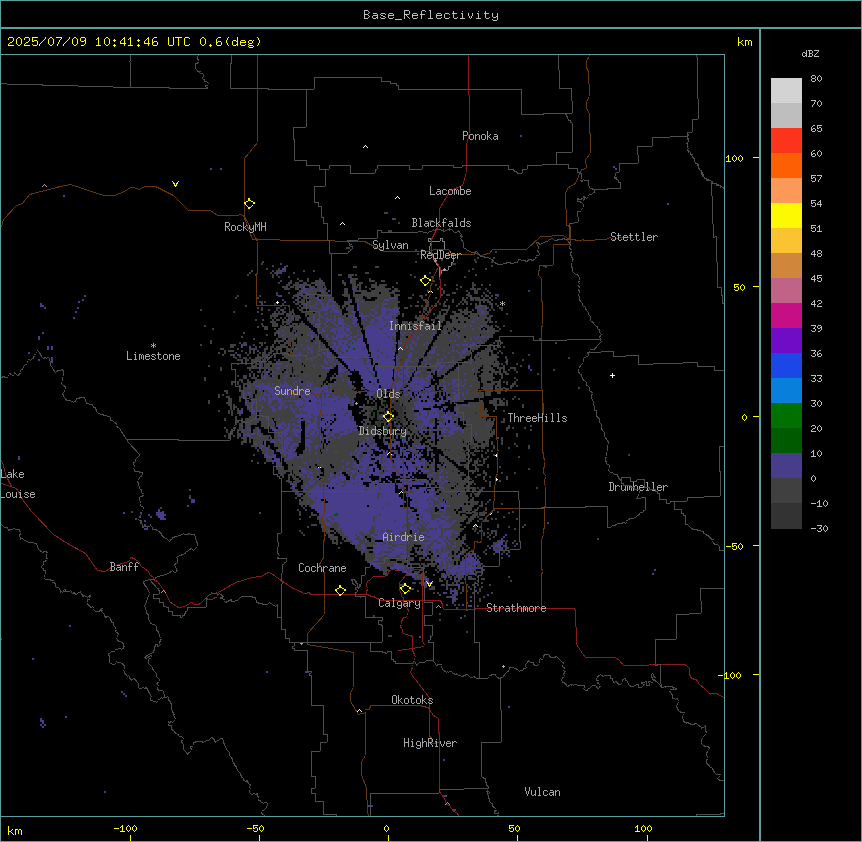Click the Drumheller label
The height and width of the screenshot is (842, 862).
[x=638, y=487]
